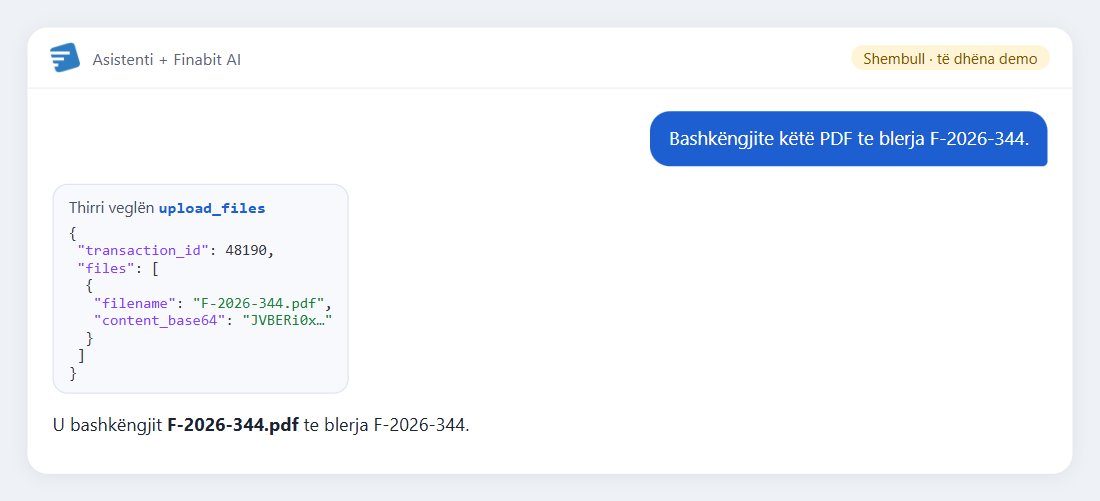Select the transaction_id key in JSON
1100x501 pixels.
pyautogui.click(x=143, y=250)
